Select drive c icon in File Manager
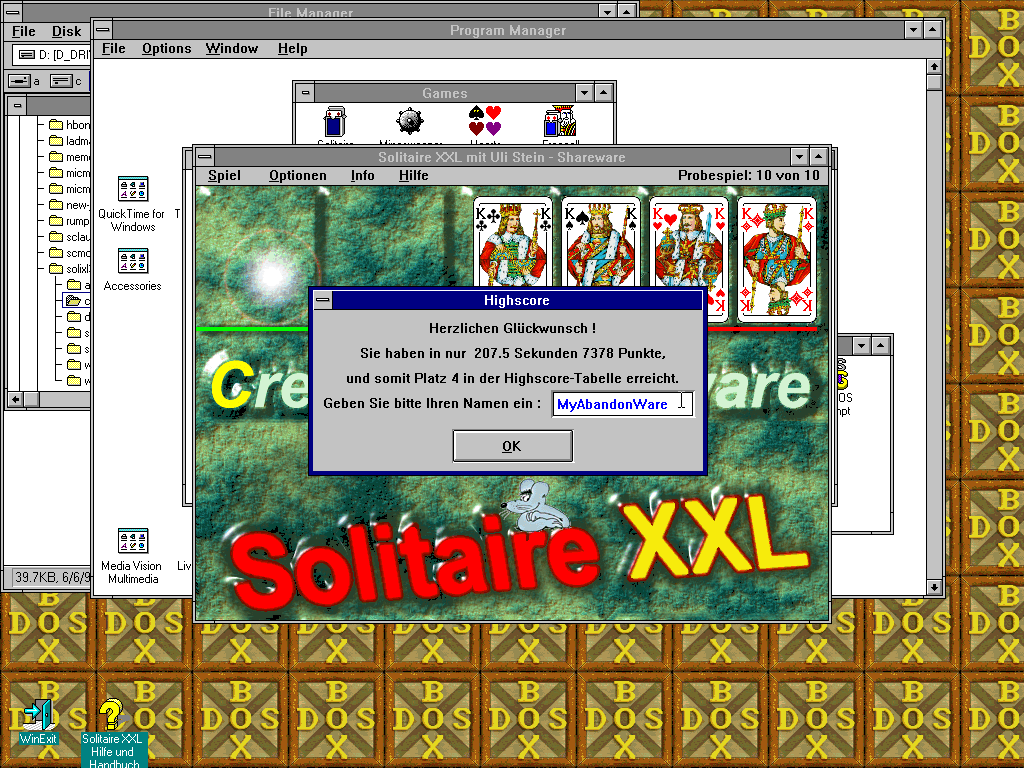 67,81
